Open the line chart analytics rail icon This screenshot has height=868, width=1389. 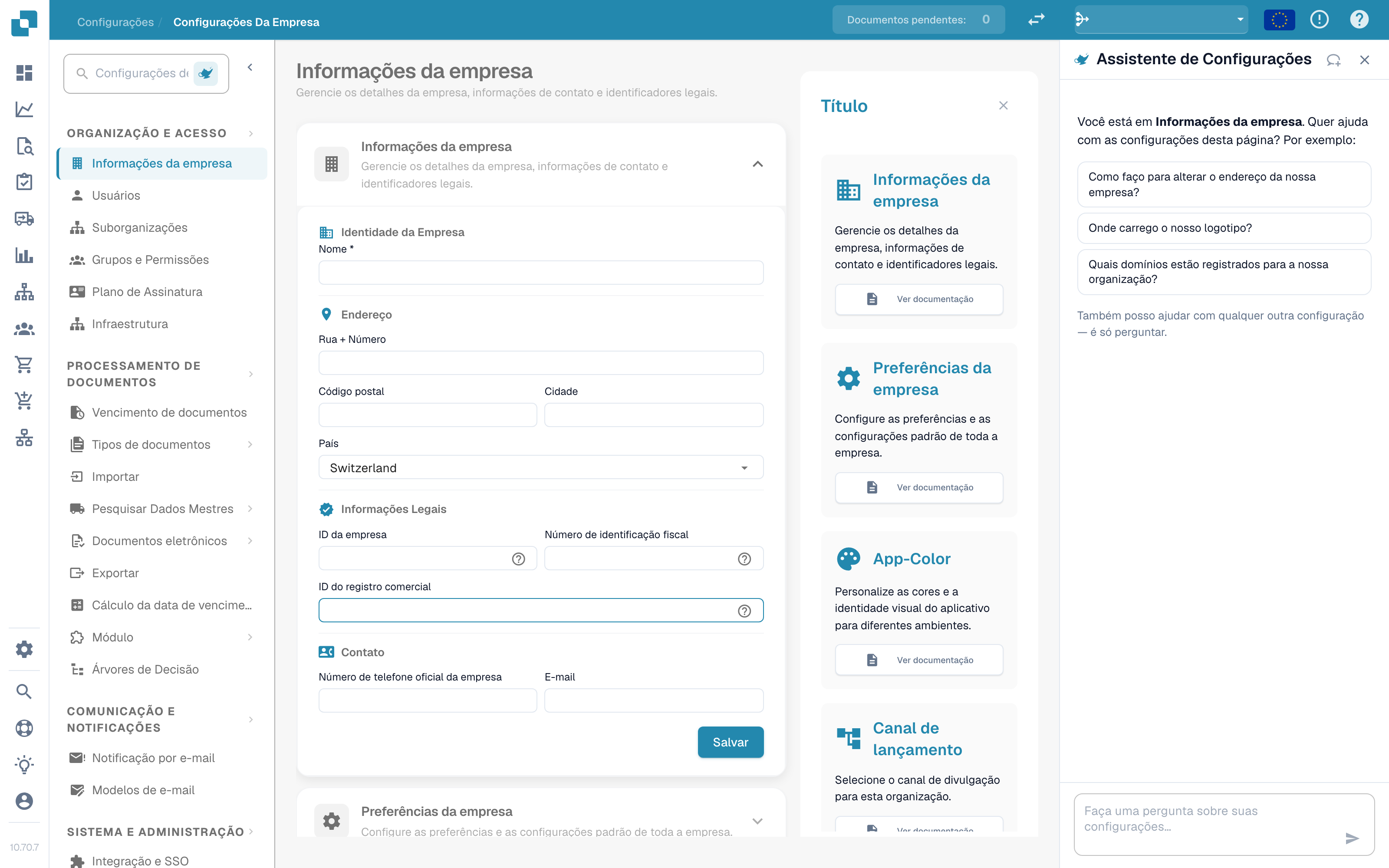tap(24, 109)
